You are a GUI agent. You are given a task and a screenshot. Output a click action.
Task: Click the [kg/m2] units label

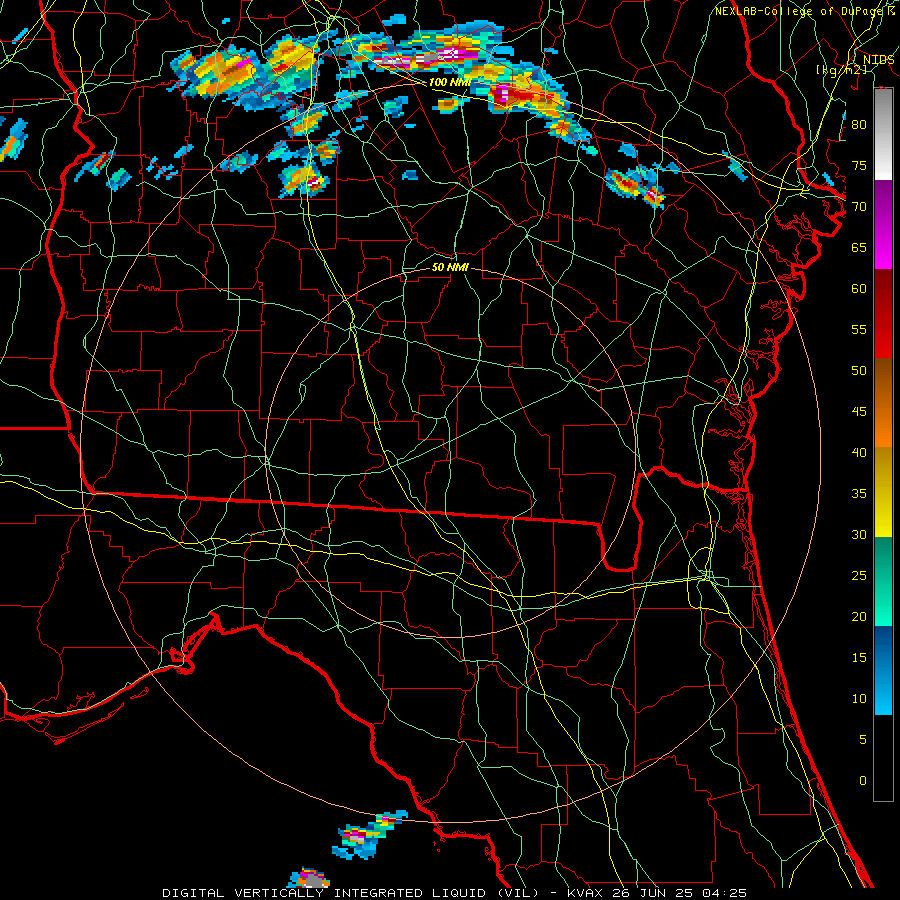click(x=841, y=70)
